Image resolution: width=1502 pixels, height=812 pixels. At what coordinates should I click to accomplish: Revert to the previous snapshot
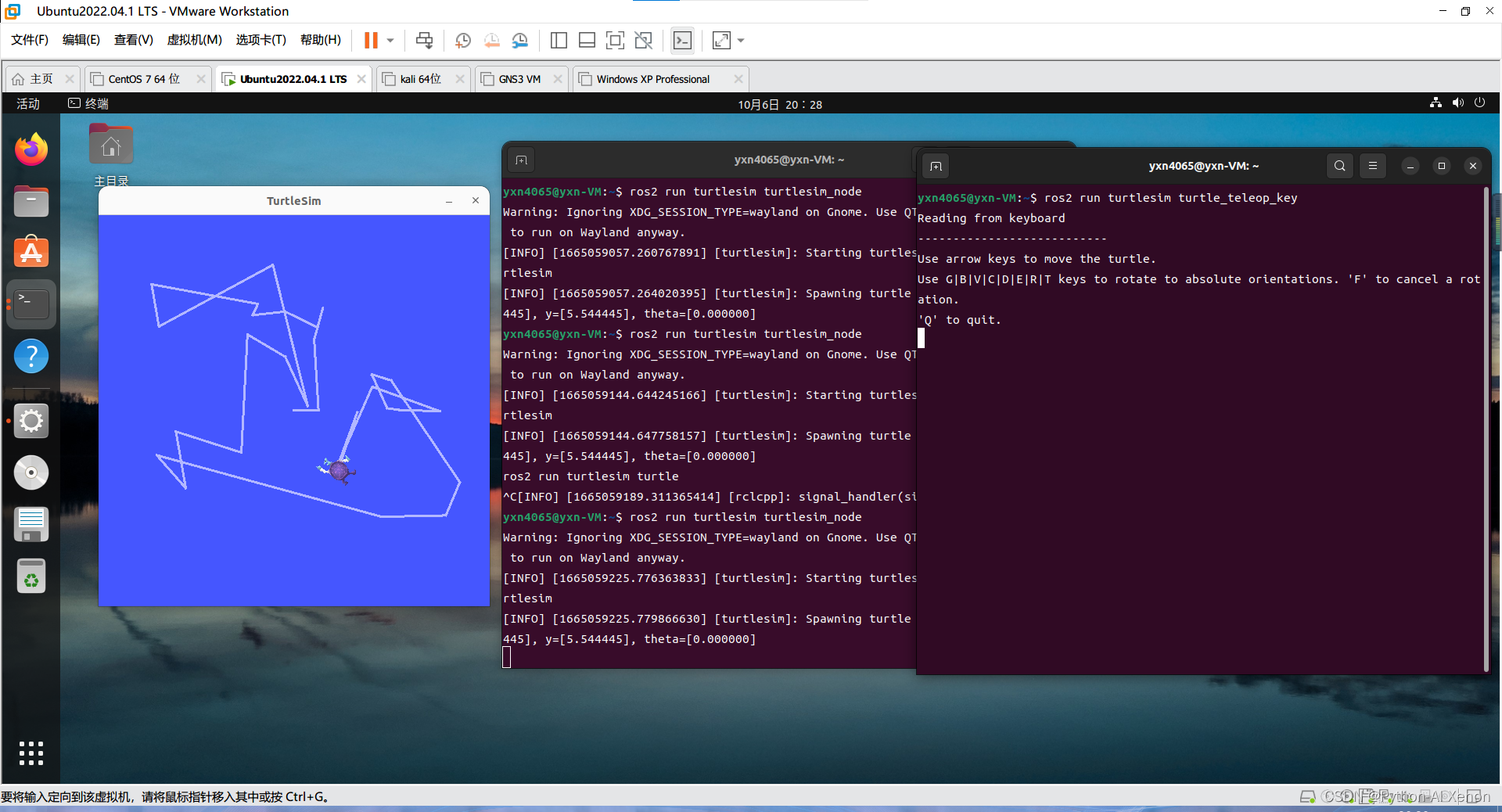[x=491, y=40]
